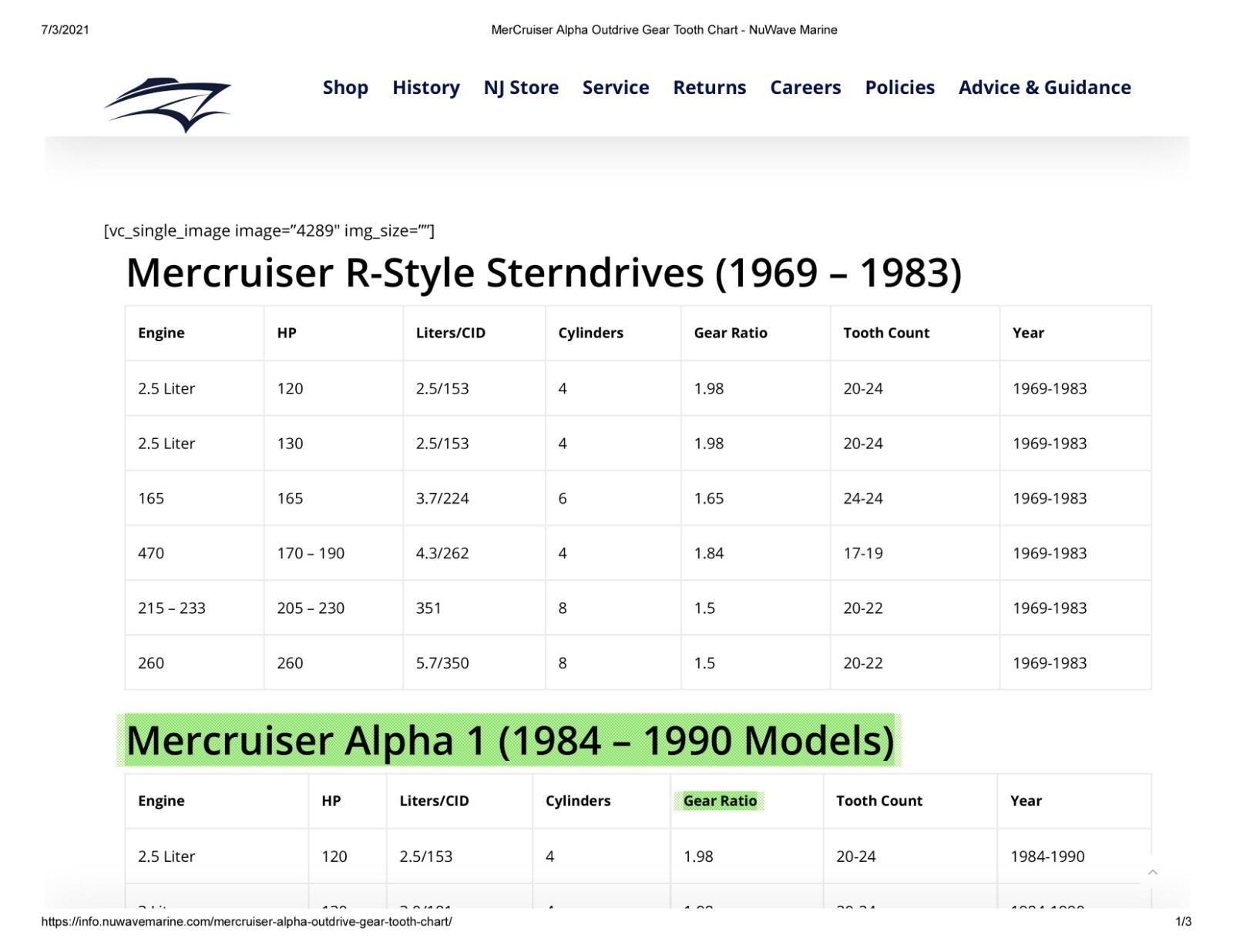The height and width of the screenshot is (952, 1233).
Task: View the Policies page
Action: (899, 88)
